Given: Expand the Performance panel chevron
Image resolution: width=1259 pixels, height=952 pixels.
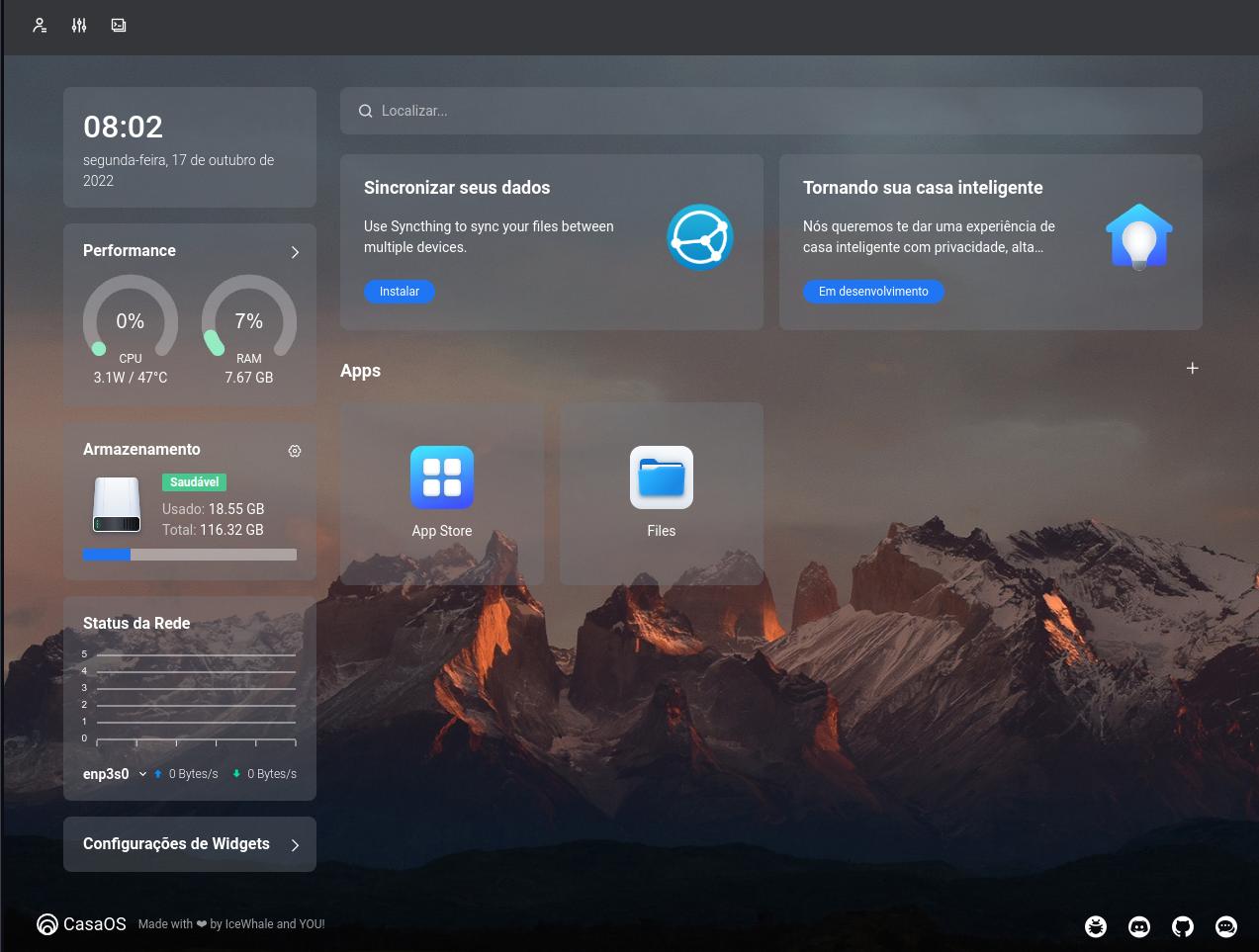Looking at the screenshot, I should pyautogui.click(x=295, y=252).
